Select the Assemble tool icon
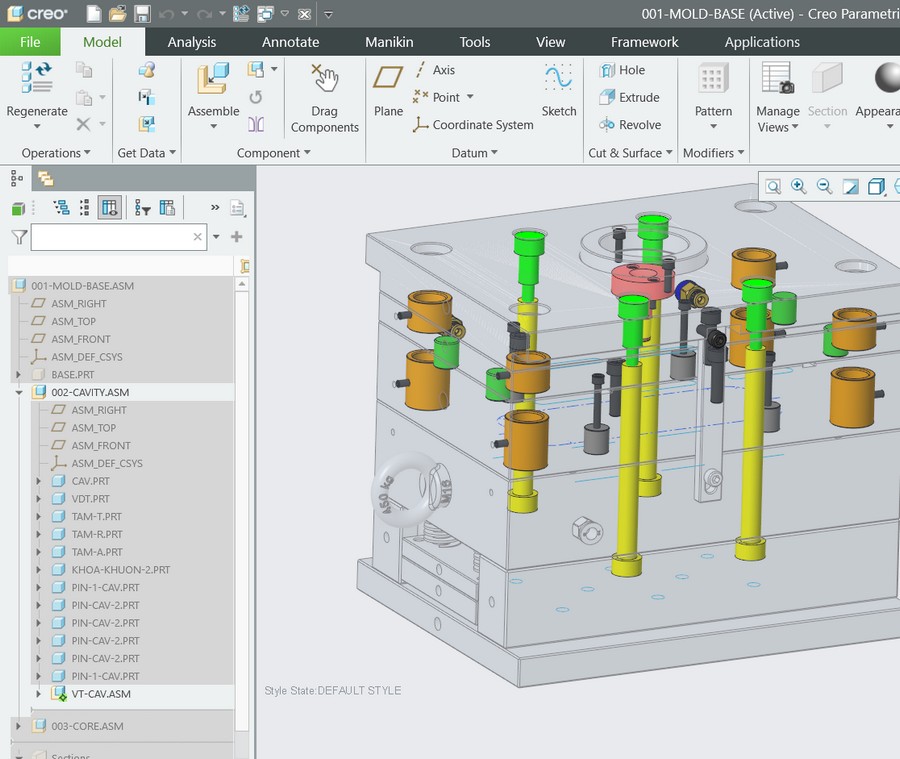This screenshot has height=759, width=900. (x=213, y=79)
